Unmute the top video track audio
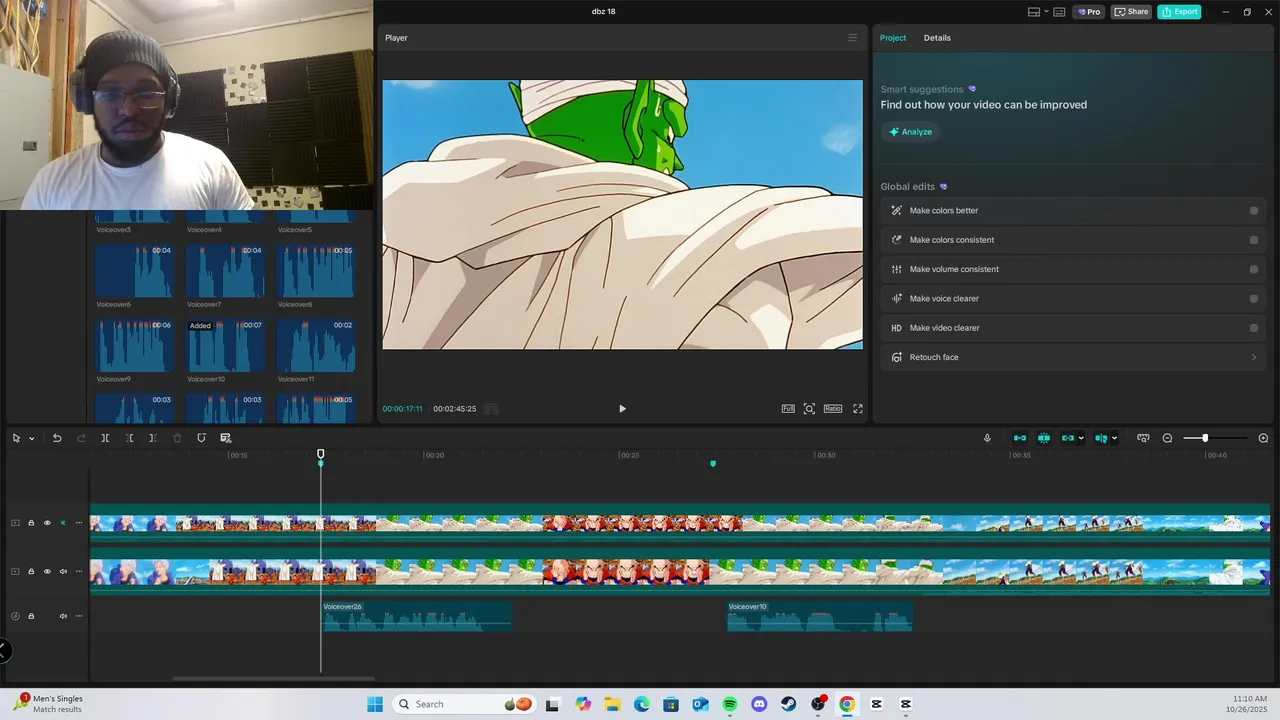 [x=63, y=523]
